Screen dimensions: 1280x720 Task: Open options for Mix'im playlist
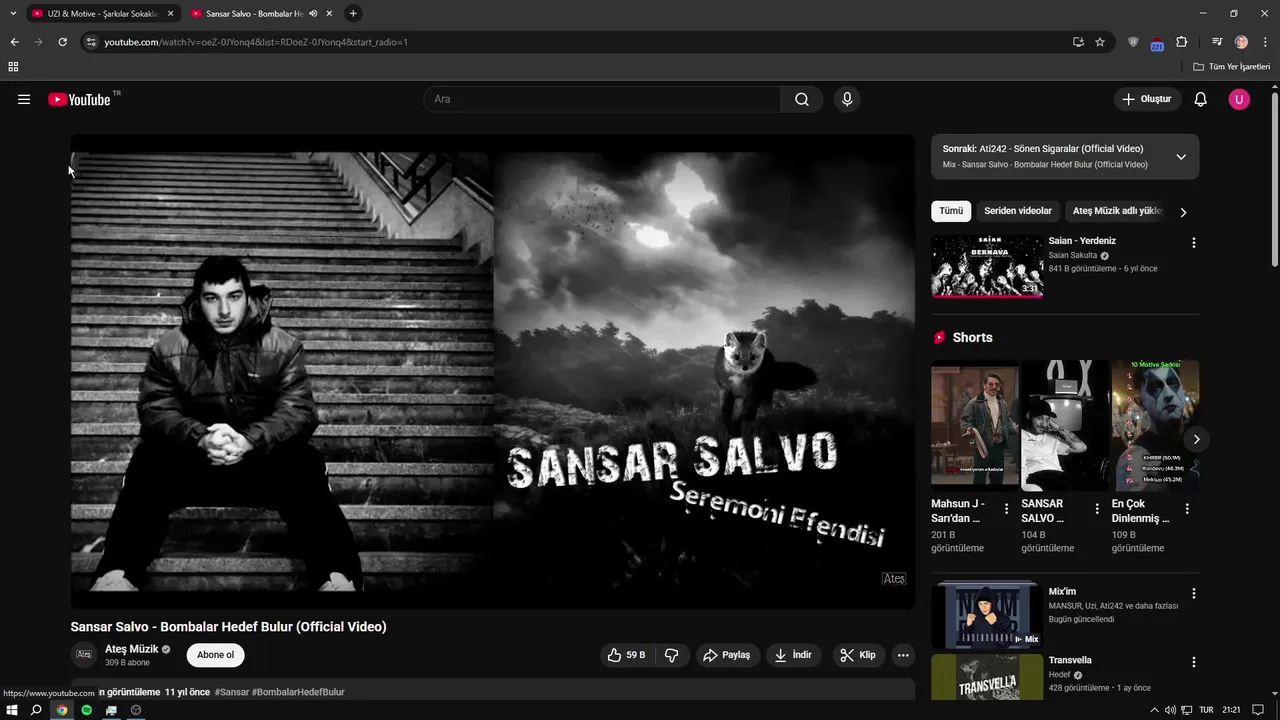coord(1193,594)
